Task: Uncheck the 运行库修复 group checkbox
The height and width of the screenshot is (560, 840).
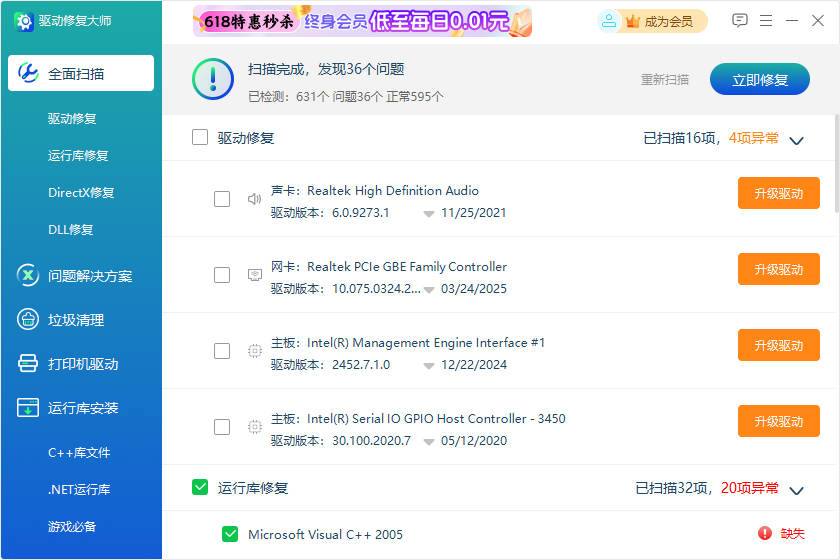Action: click(x=200, y=487)
